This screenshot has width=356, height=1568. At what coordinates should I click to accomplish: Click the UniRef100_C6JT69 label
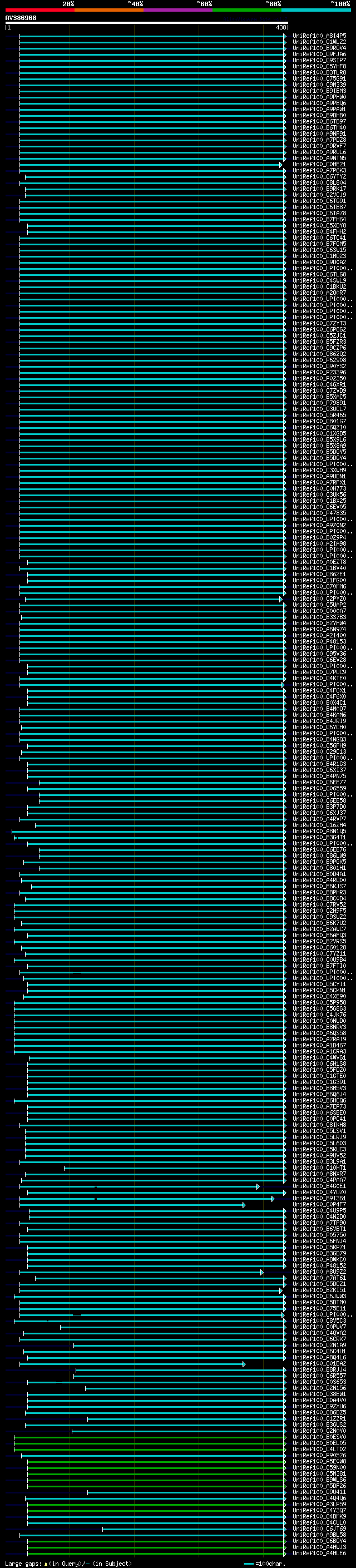(319, 1529)
